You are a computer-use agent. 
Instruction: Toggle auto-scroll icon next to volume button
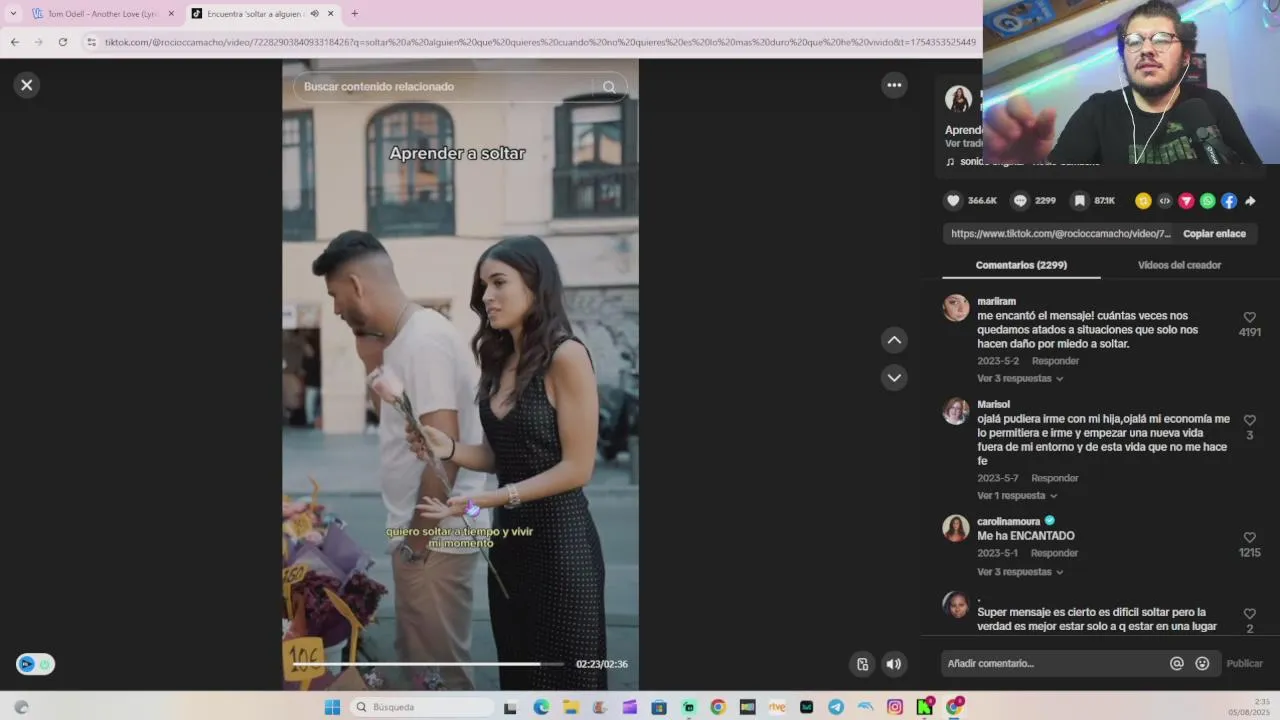[x=862, y=664]
